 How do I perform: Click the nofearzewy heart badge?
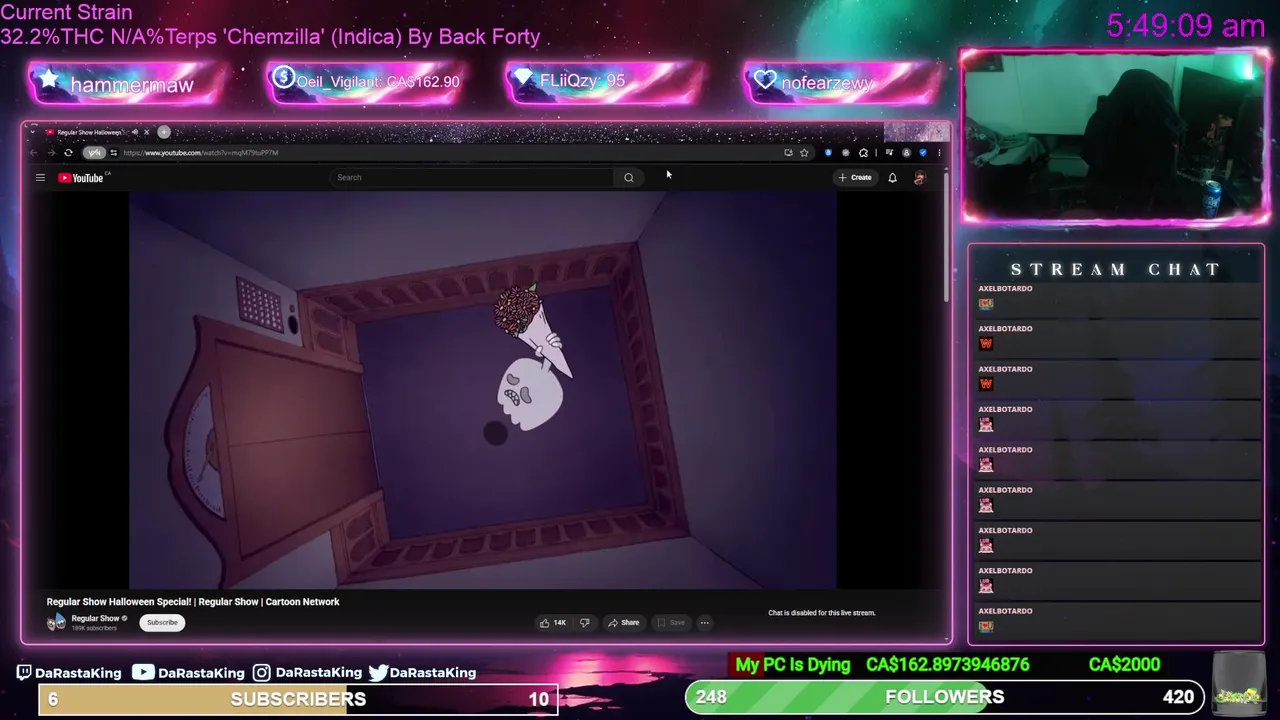(x=842, y=83)
